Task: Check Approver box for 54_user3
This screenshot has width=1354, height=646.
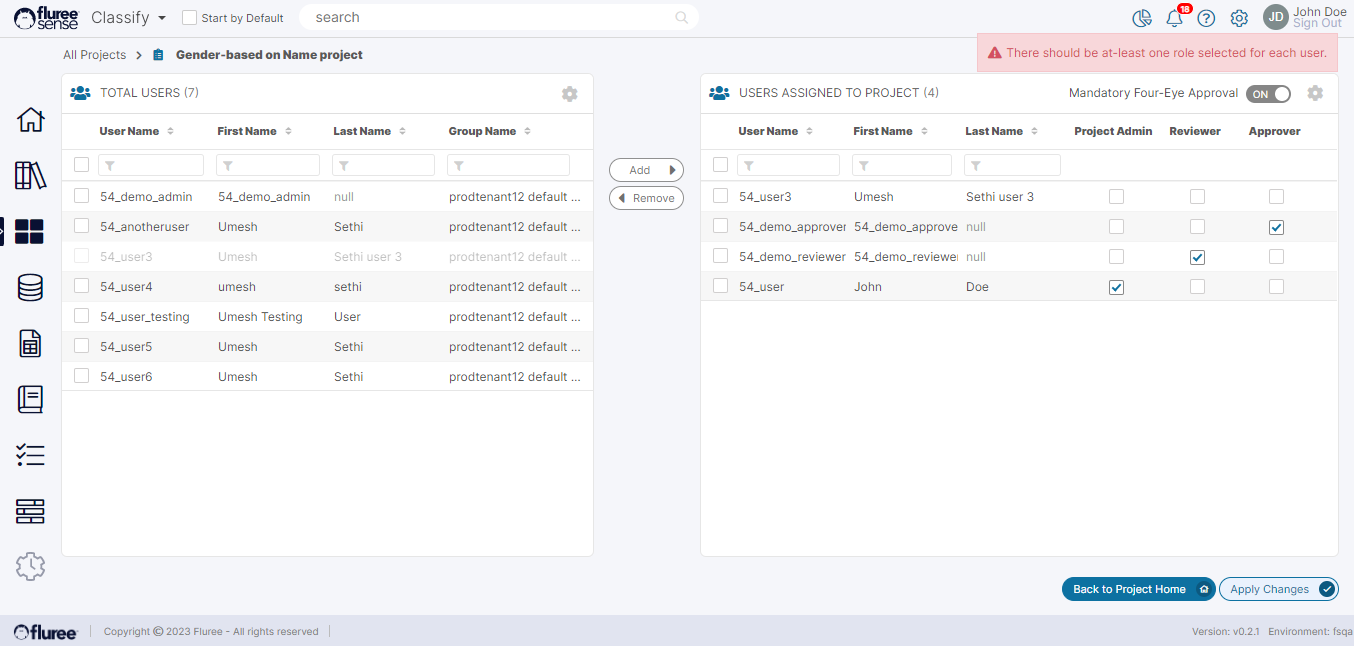Action: click(x=1276, y=197)
